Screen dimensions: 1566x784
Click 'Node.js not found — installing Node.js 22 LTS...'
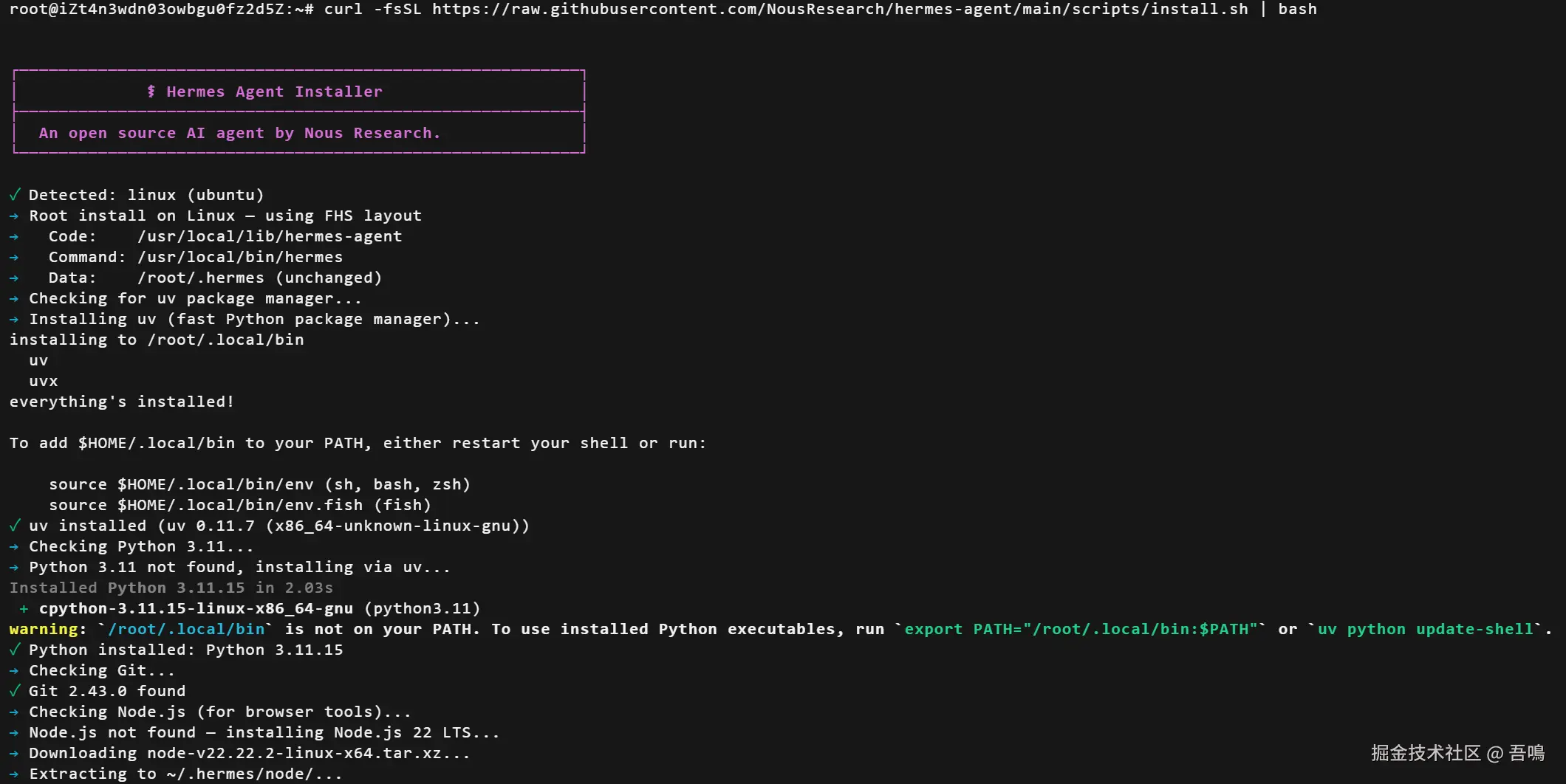pos(264,732)
